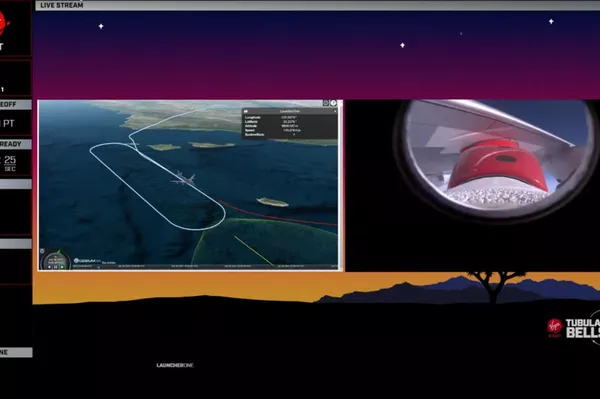600x399 pixels.
Task: Click the Altitude row label
Action: click(x=251, y=126)
